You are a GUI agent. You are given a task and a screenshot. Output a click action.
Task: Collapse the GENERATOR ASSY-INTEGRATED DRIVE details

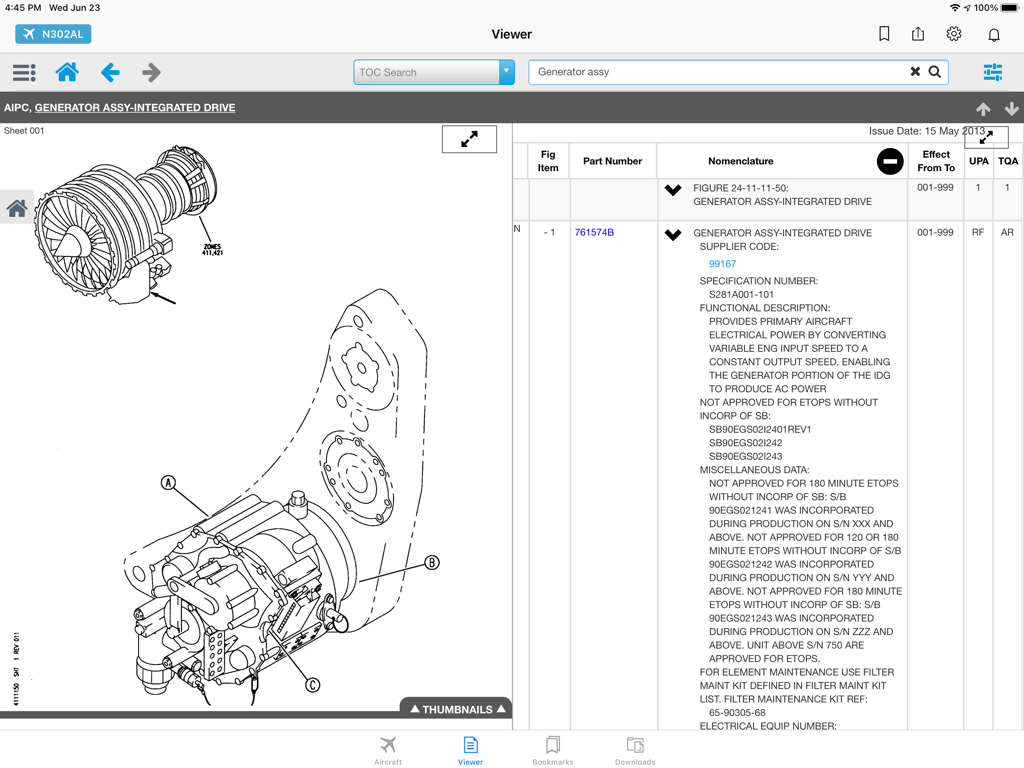pyautogui.click(x=672, y=235)
